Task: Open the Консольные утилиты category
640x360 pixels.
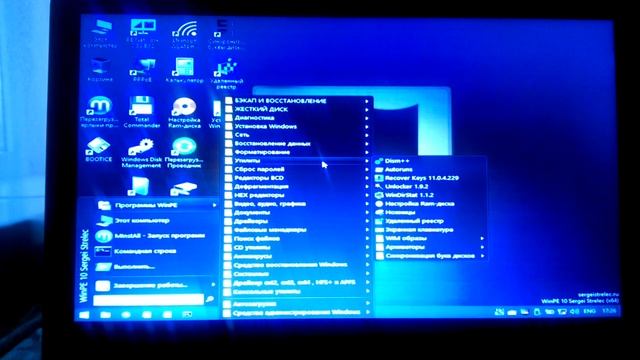Action: pyautogui.click(x=298, y=291)
